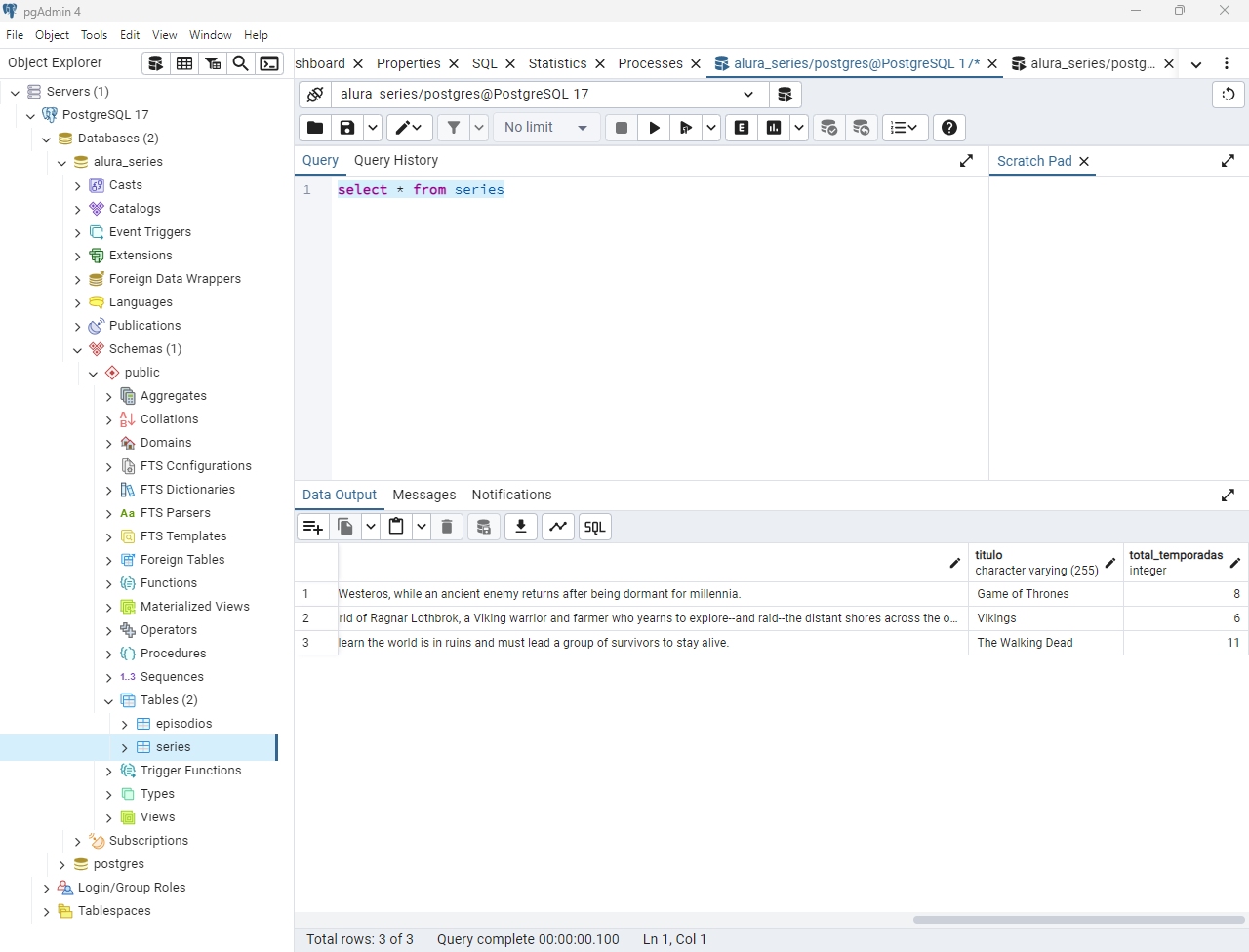
Task: Maximize the Scratch Pad panel
Action: pos(1229,161)
